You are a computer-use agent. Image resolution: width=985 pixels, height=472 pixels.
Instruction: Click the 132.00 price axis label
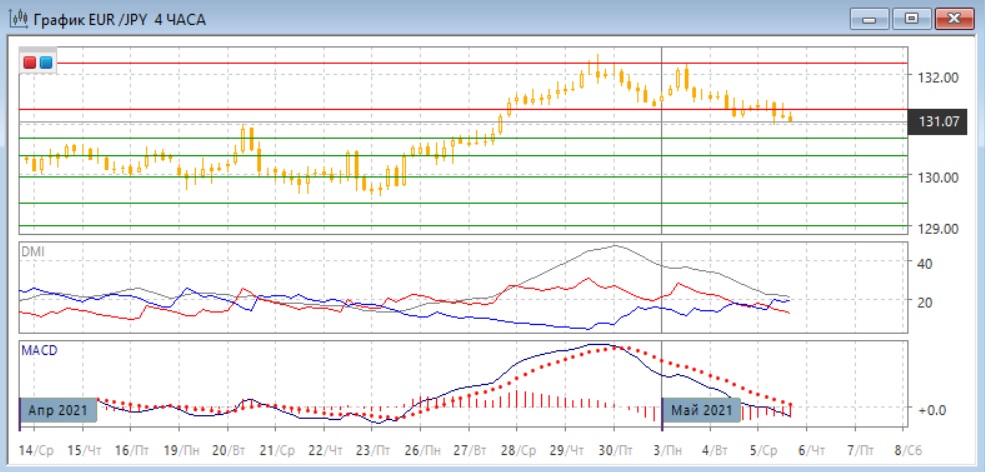tap(939, 77)
